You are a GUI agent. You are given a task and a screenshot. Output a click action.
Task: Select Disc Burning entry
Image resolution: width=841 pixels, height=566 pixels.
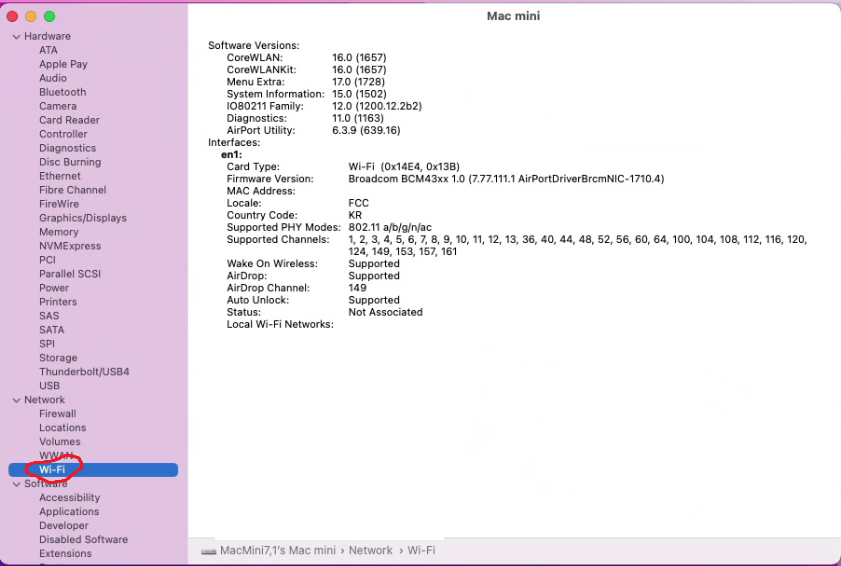pyautogui.click(x=70, y=161)
